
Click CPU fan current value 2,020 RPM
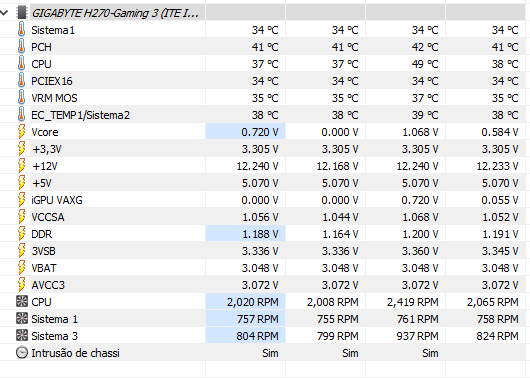pyautogui.click(x=252, y=302)
